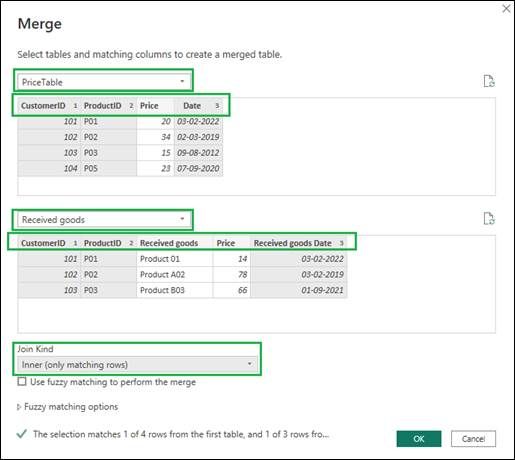Click the price 20 cell in PriceTable
The image size is (515, 460).
155,121
